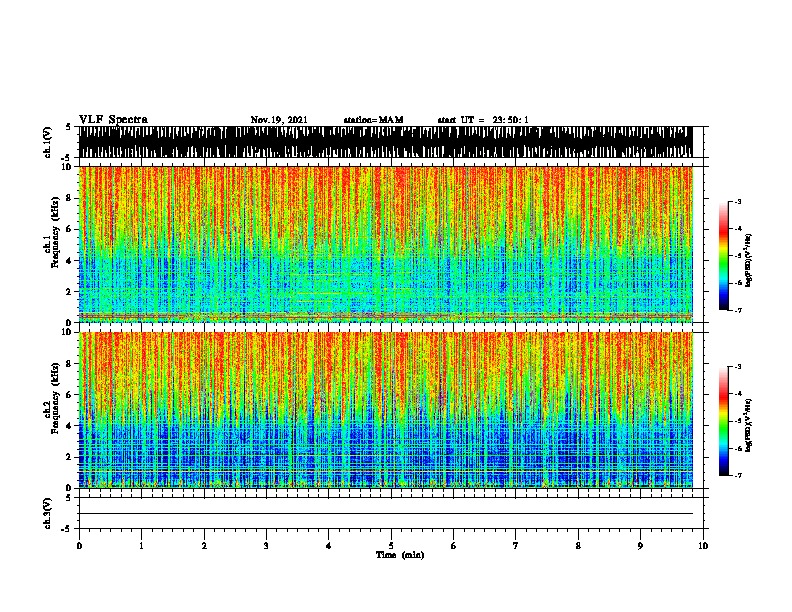The width and height of the screenshot is (792, 612).
Task: Click time axis tick label "5"
Action: click(x=391, y=546)
